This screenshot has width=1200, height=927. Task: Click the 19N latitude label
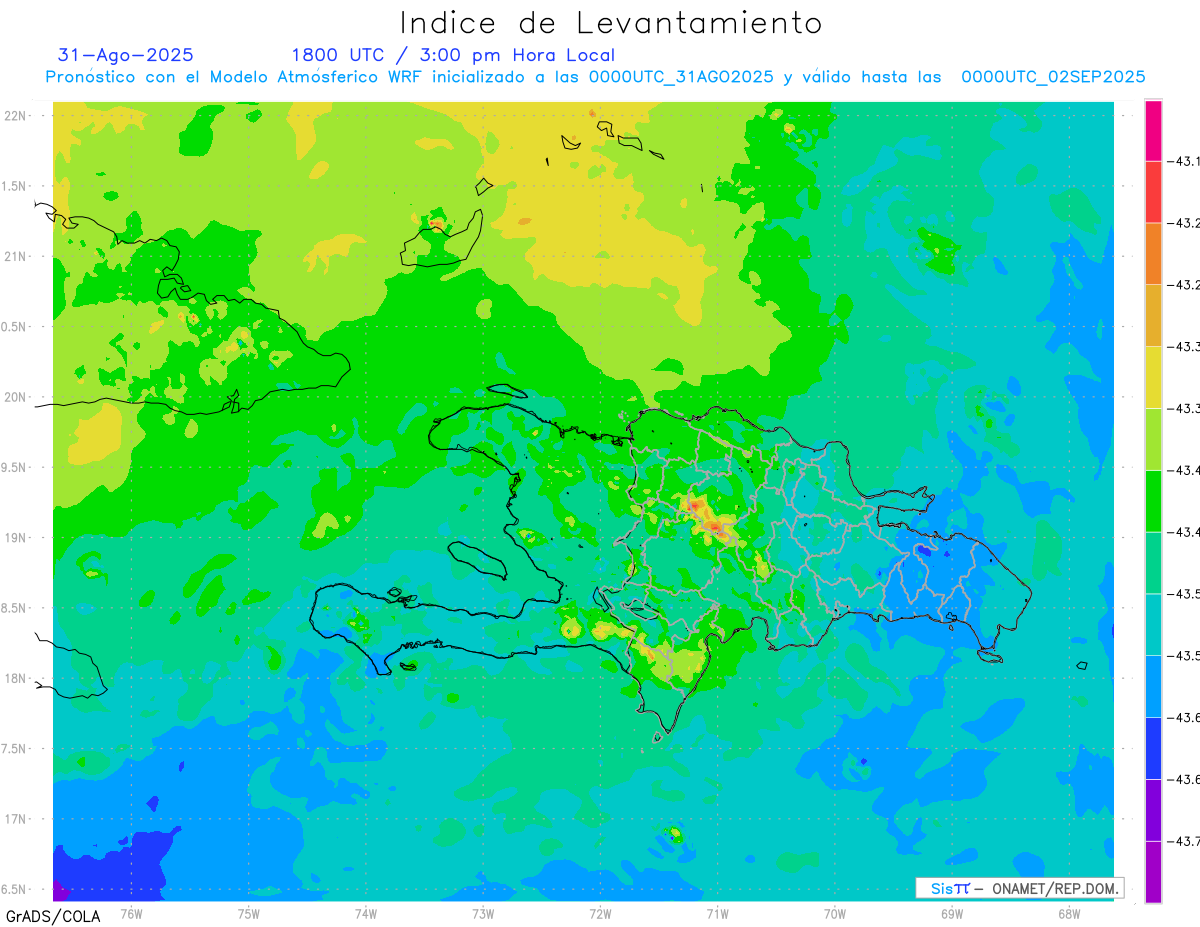pos(16,537)
